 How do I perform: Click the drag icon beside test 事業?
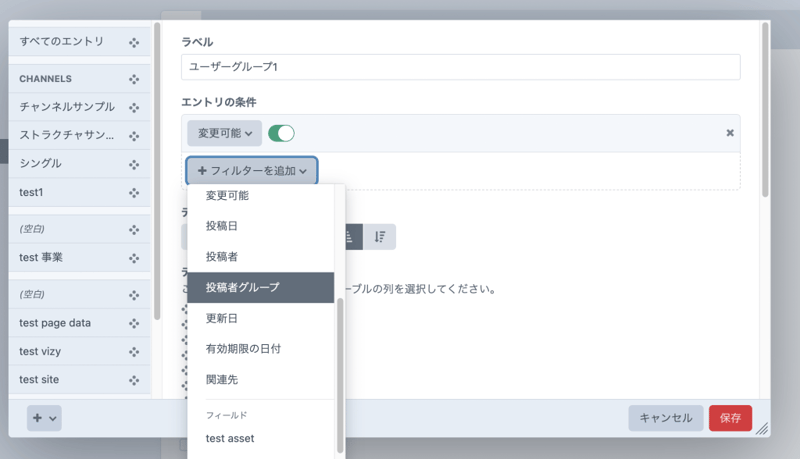[x=134, y=258]
